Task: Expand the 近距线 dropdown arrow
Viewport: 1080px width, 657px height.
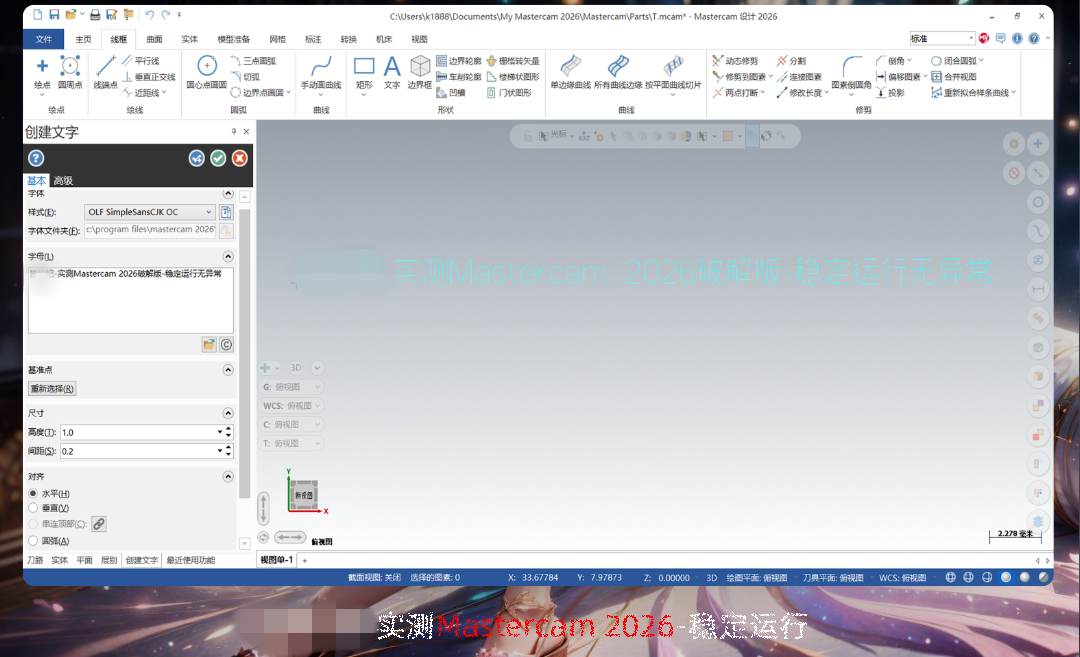Action: pos(164,93)
